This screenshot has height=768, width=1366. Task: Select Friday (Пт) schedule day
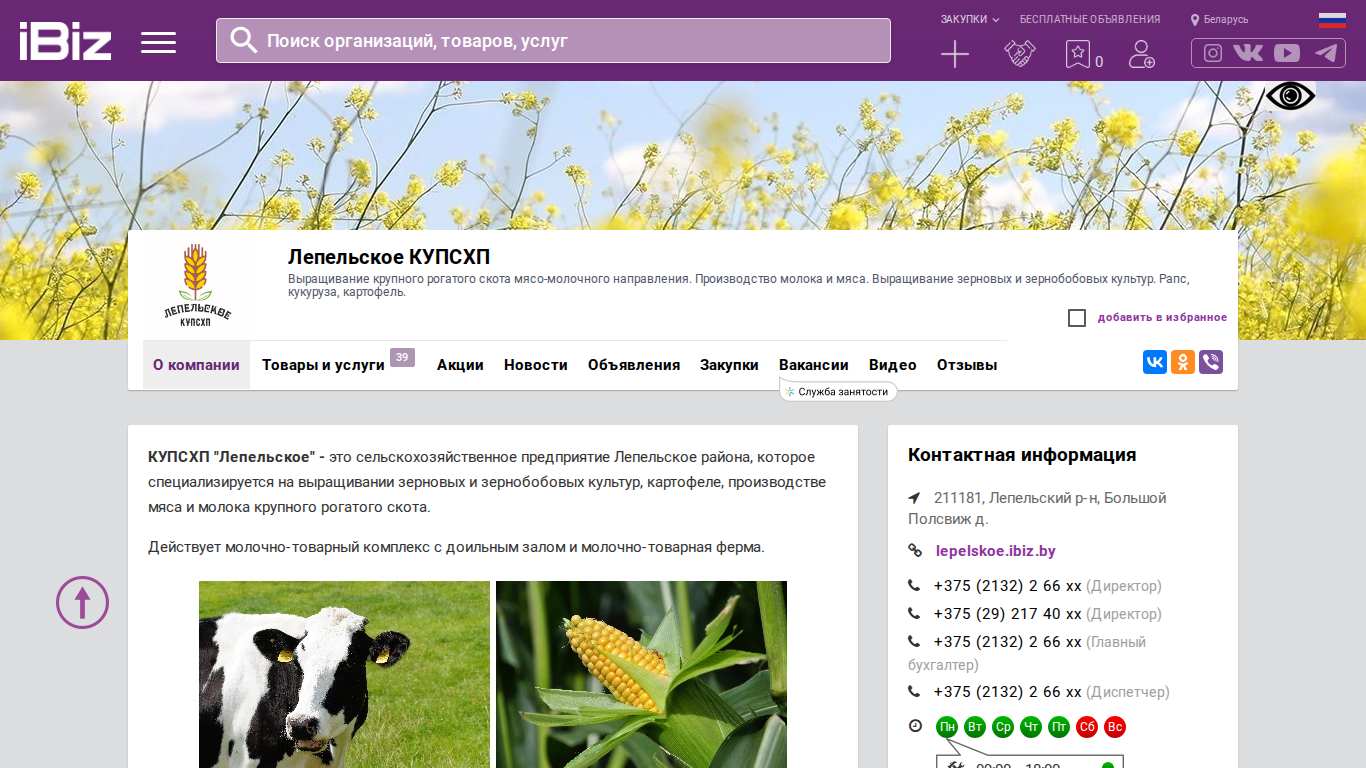[x=1059, y=727]
